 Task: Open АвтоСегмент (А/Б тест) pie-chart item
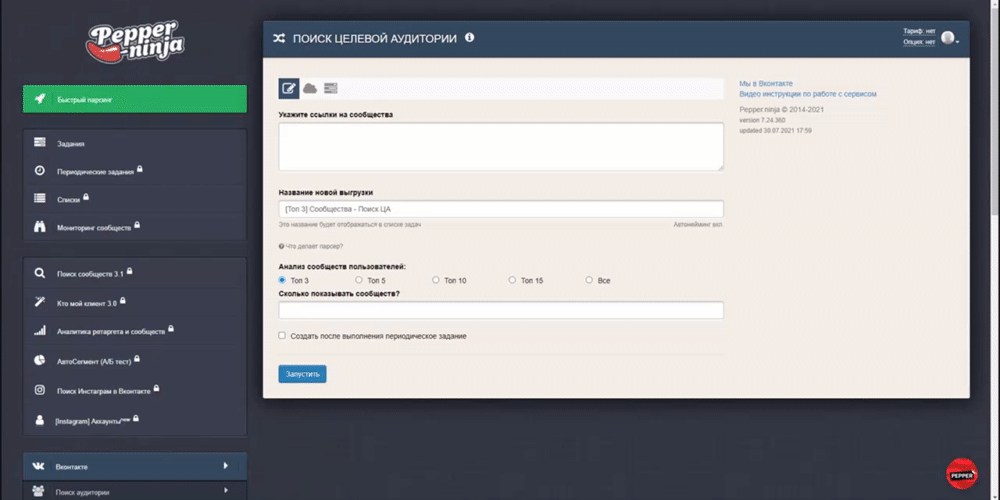pyautogui.click(x=135, y=361)
